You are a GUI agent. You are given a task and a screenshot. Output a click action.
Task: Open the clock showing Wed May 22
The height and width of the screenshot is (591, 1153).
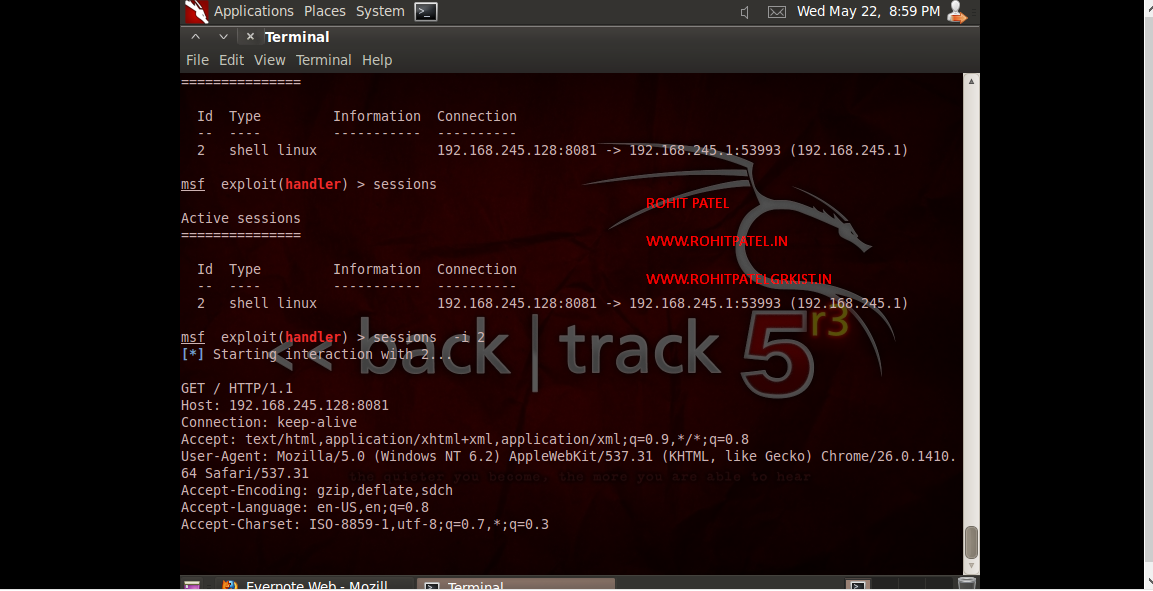coord(868,11)
